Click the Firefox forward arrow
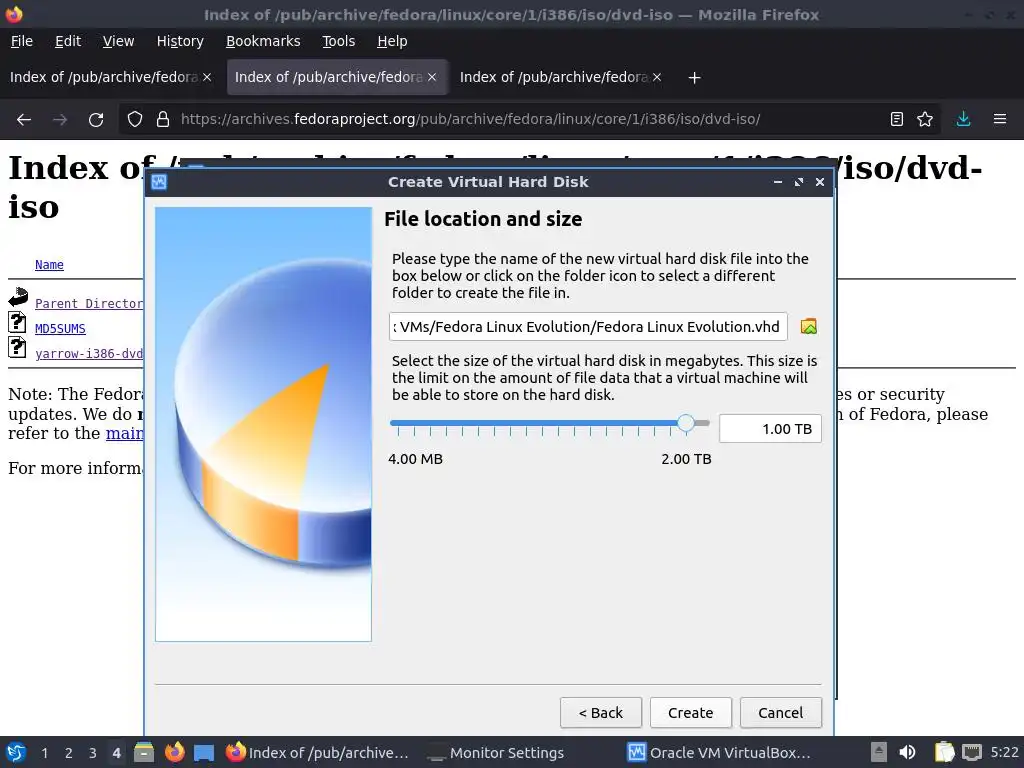 (x=60, y=120)
